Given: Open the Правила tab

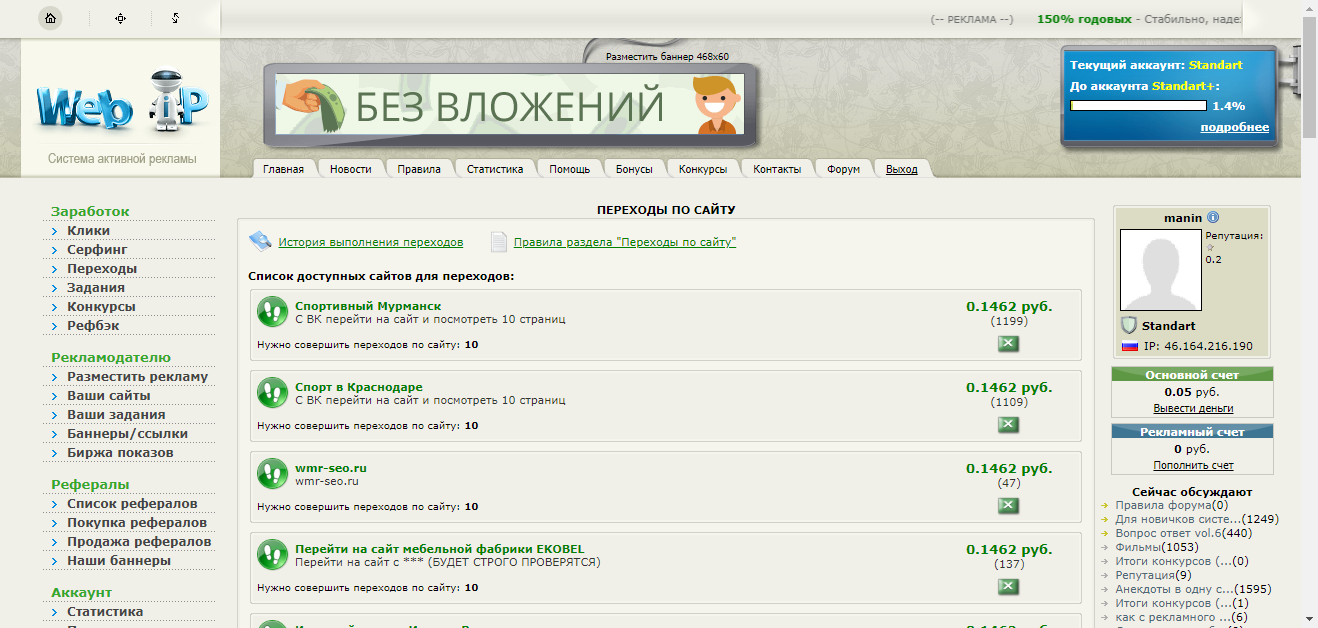Looking at the screenshot, I should 419,169.
